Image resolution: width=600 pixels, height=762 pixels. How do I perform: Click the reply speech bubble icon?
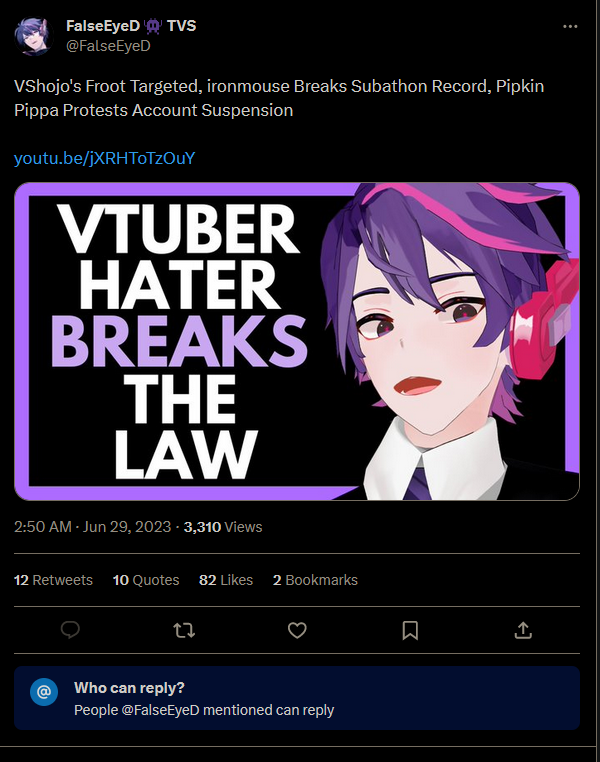coord(70,630)
